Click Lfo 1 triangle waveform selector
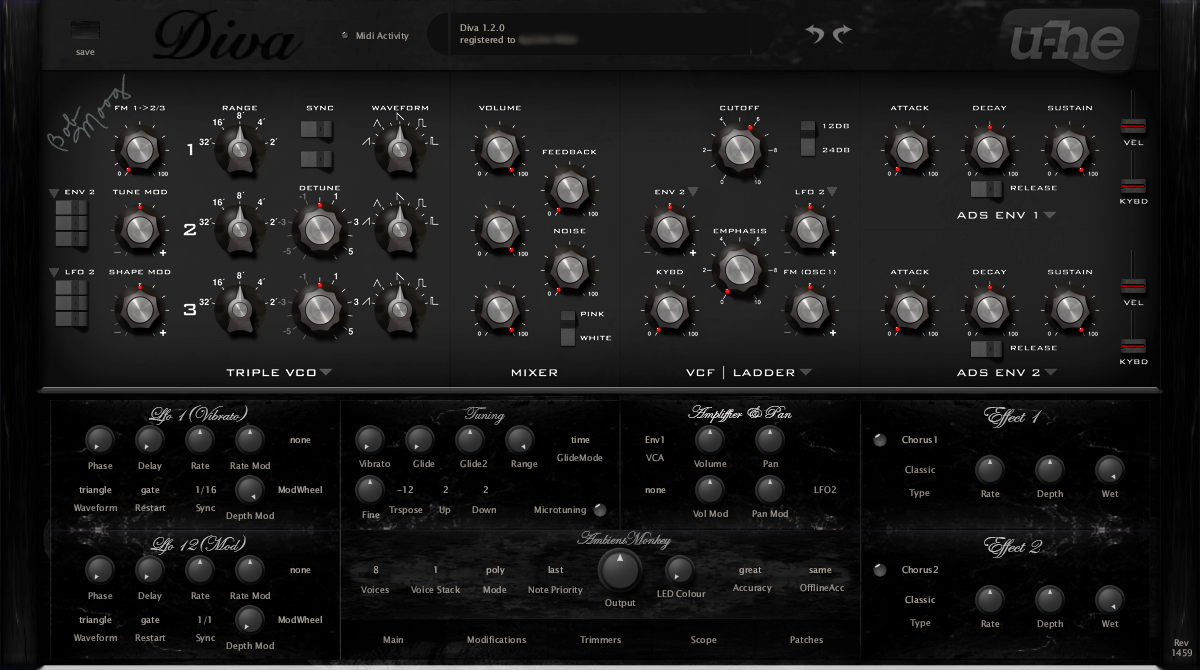This screenshot has width=1200, height=670. pyautogui.click(x=95, y=490)
